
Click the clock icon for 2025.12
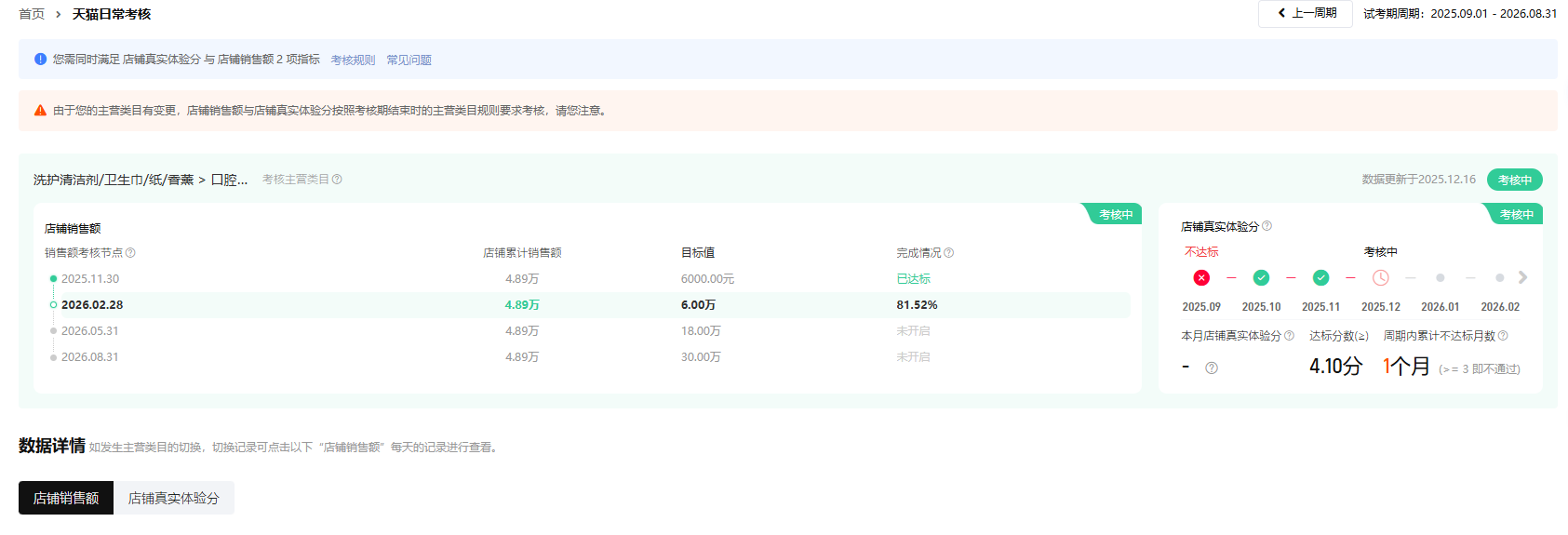pos(1380,278)
